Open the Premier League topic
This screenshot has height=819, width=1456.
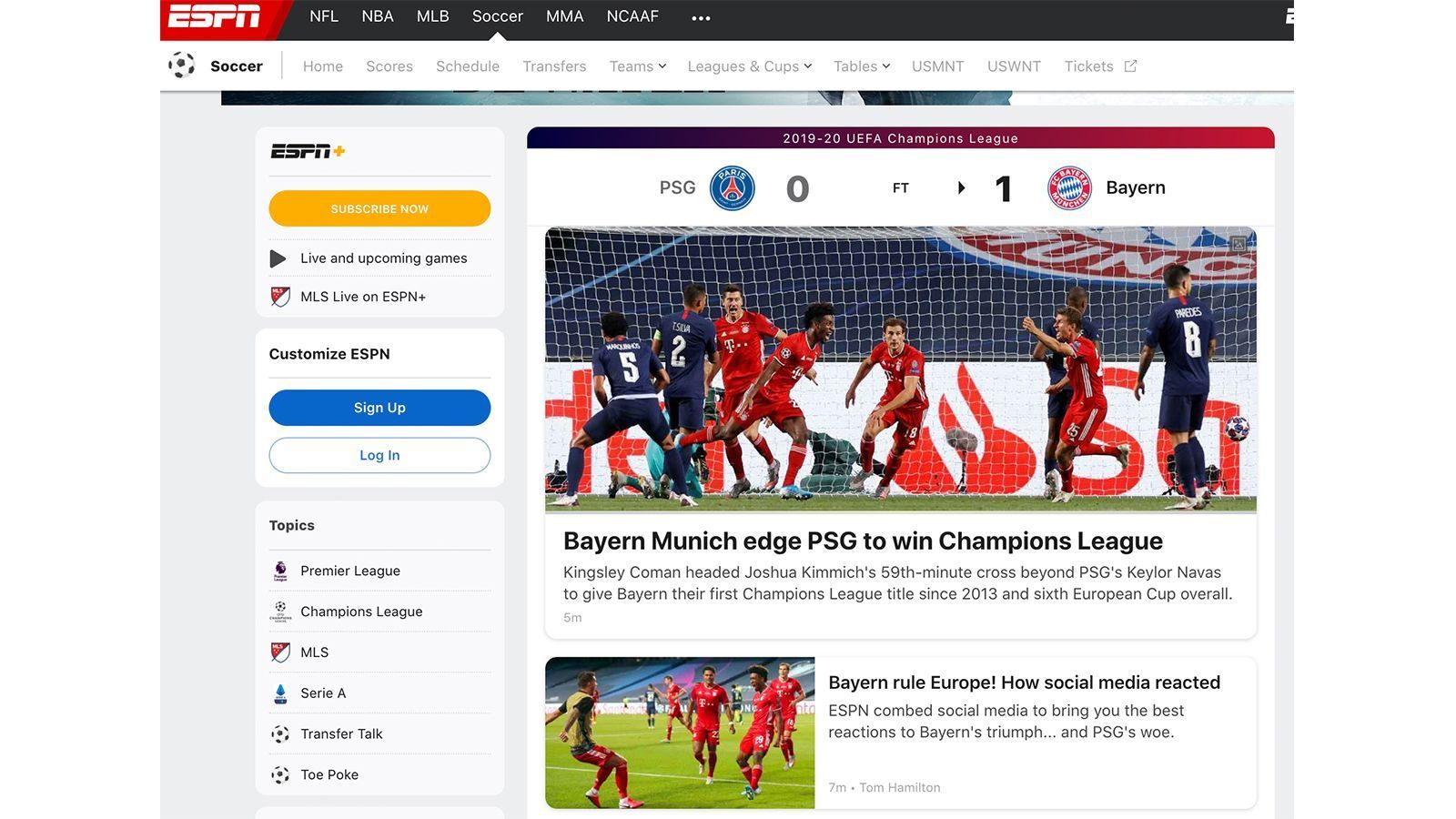click(x=350, y=571)
